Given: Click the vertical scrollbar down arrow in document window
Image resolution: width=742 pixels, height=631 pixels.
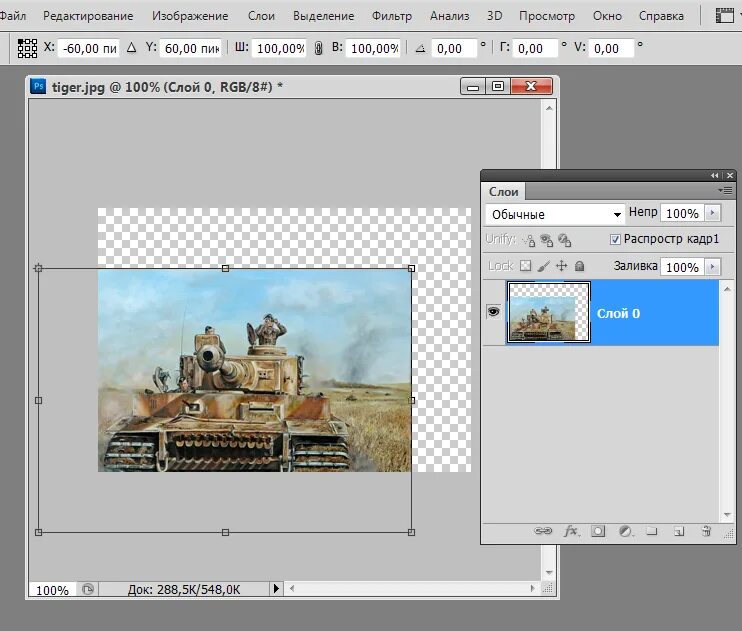Looking at the screenshot, I should (549, 572).
